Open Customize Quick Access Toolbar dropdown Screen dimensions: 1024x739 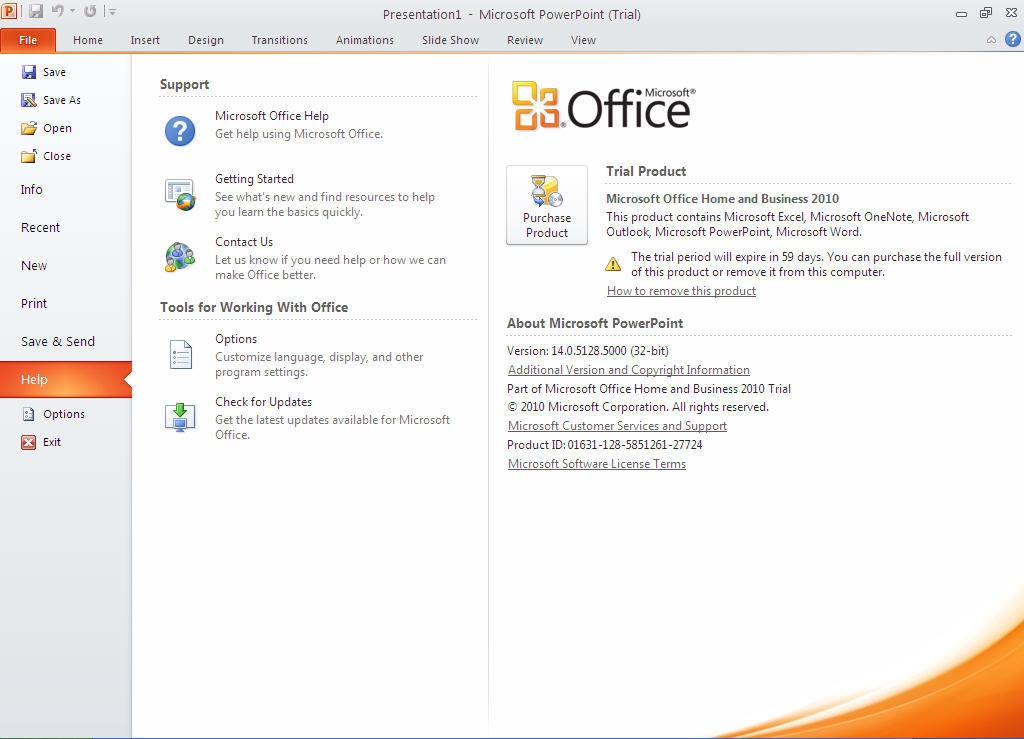tap(112, 12)
